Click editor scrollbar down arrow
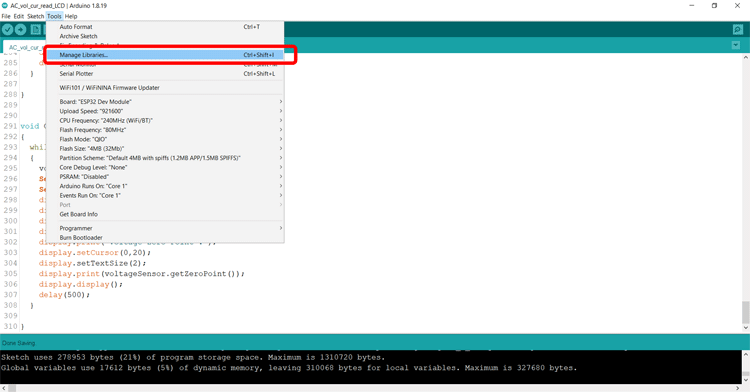The height and width of the screenshot is (392, 750). (745, 328)
